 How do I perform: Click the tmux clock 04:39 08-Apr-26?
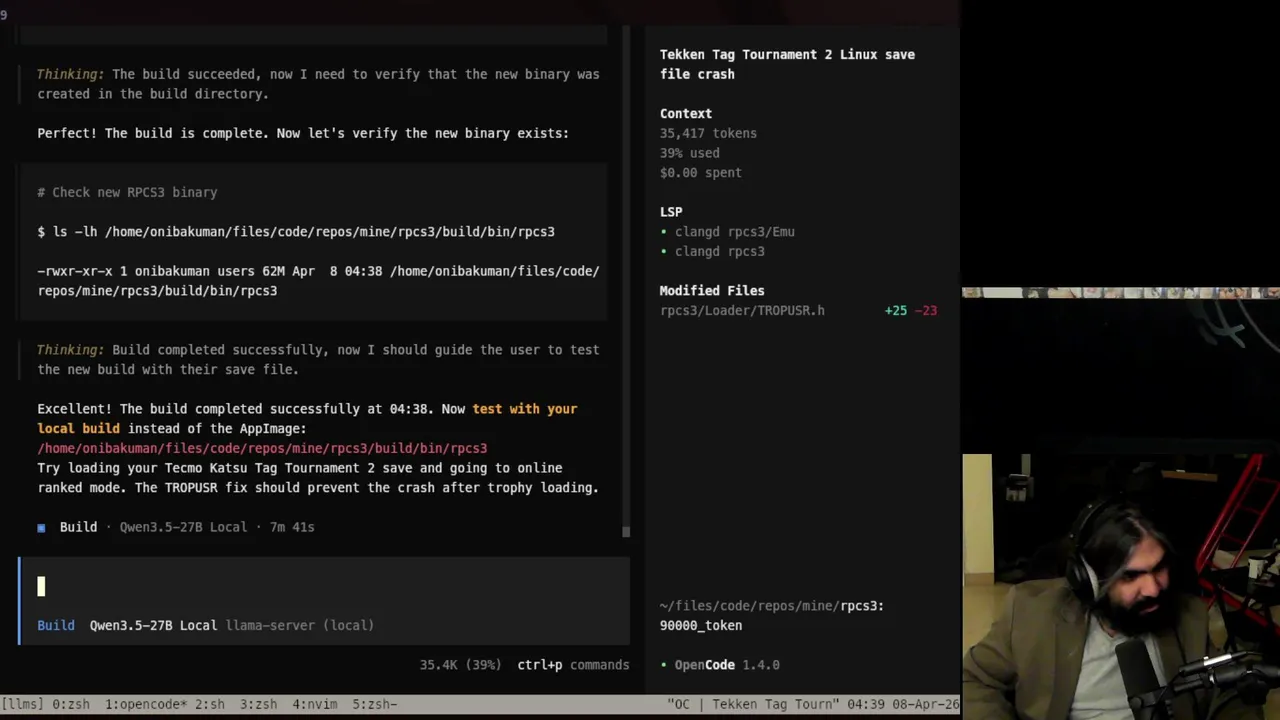(904, 704)
